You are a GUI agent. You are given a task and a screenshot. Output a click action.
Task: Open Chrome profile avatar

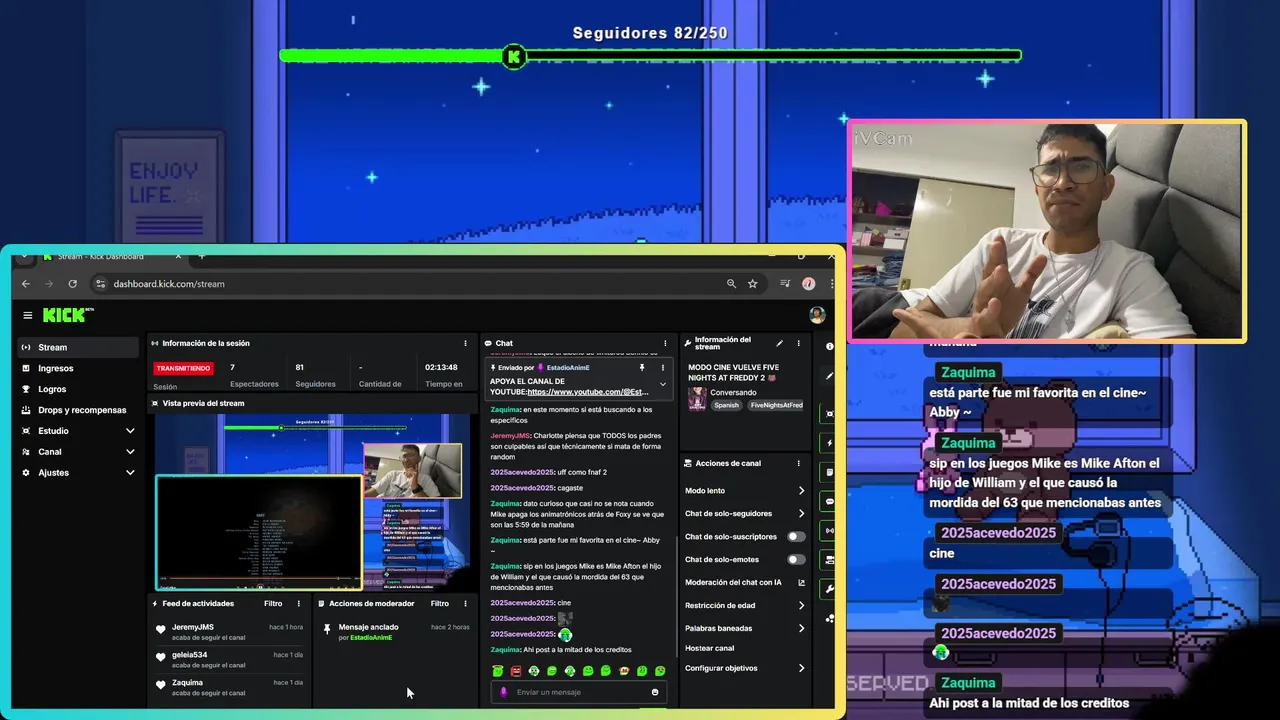(x=808, y=284)
